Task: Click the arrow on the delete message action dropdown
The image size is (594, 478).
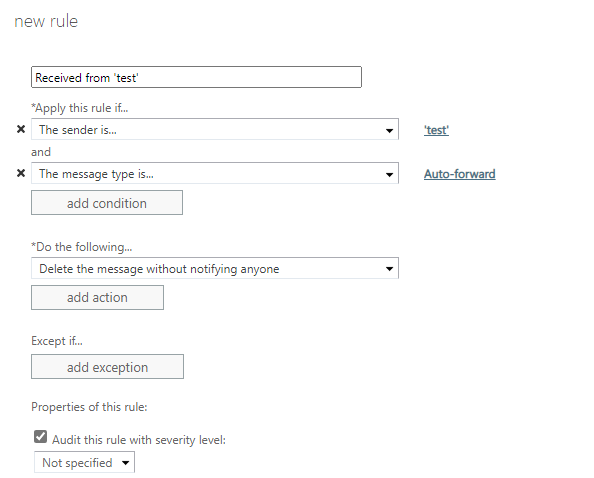Action: coord(389,269)
